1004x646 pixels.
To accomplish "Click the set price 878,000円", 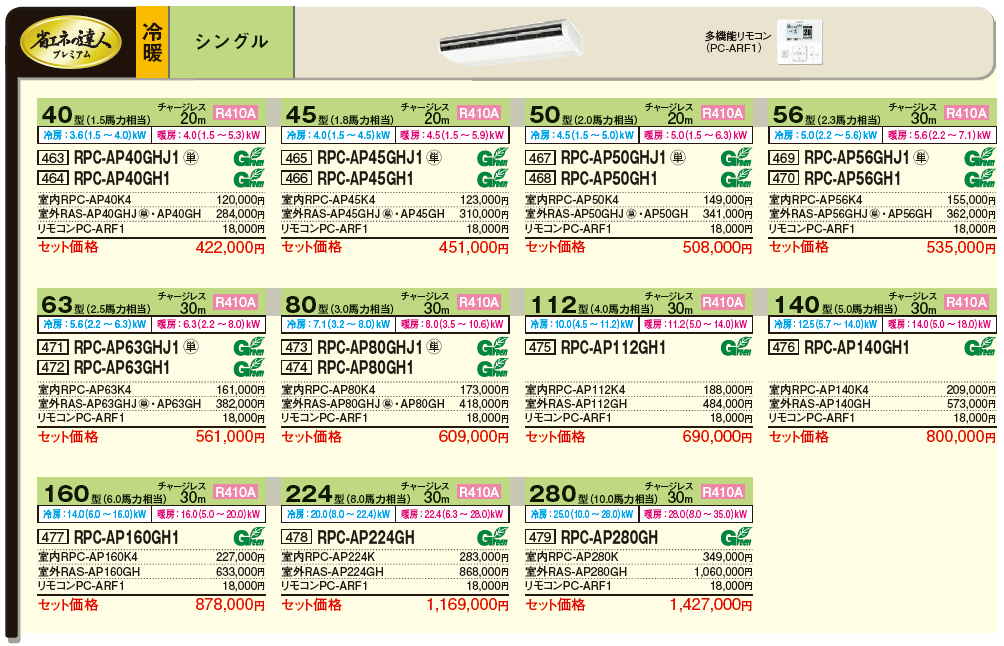I will 230,604.
